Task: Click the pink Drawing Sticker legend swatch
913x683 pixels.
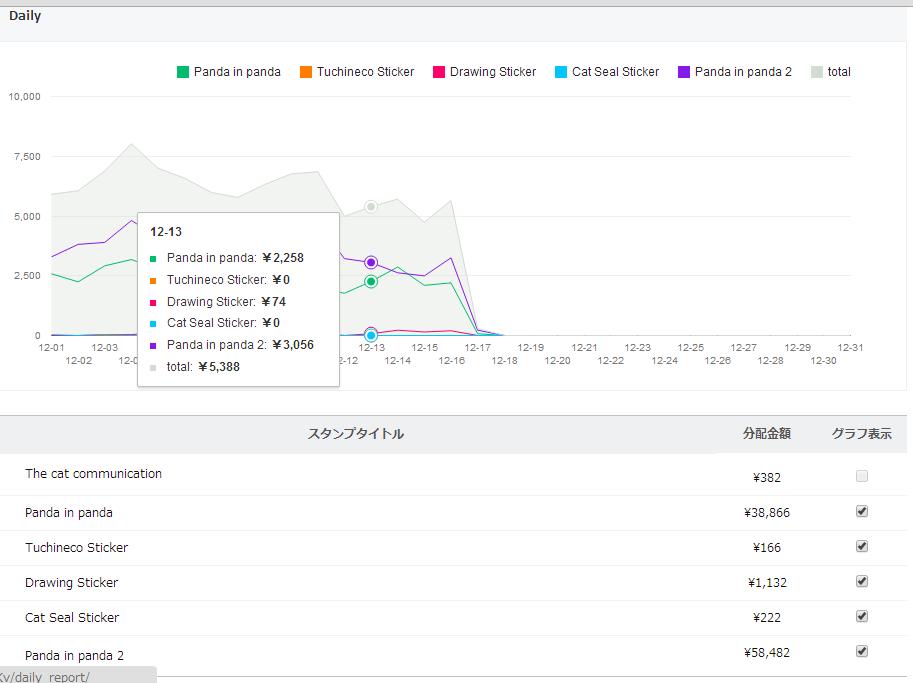Action: (x=439, y=72)
